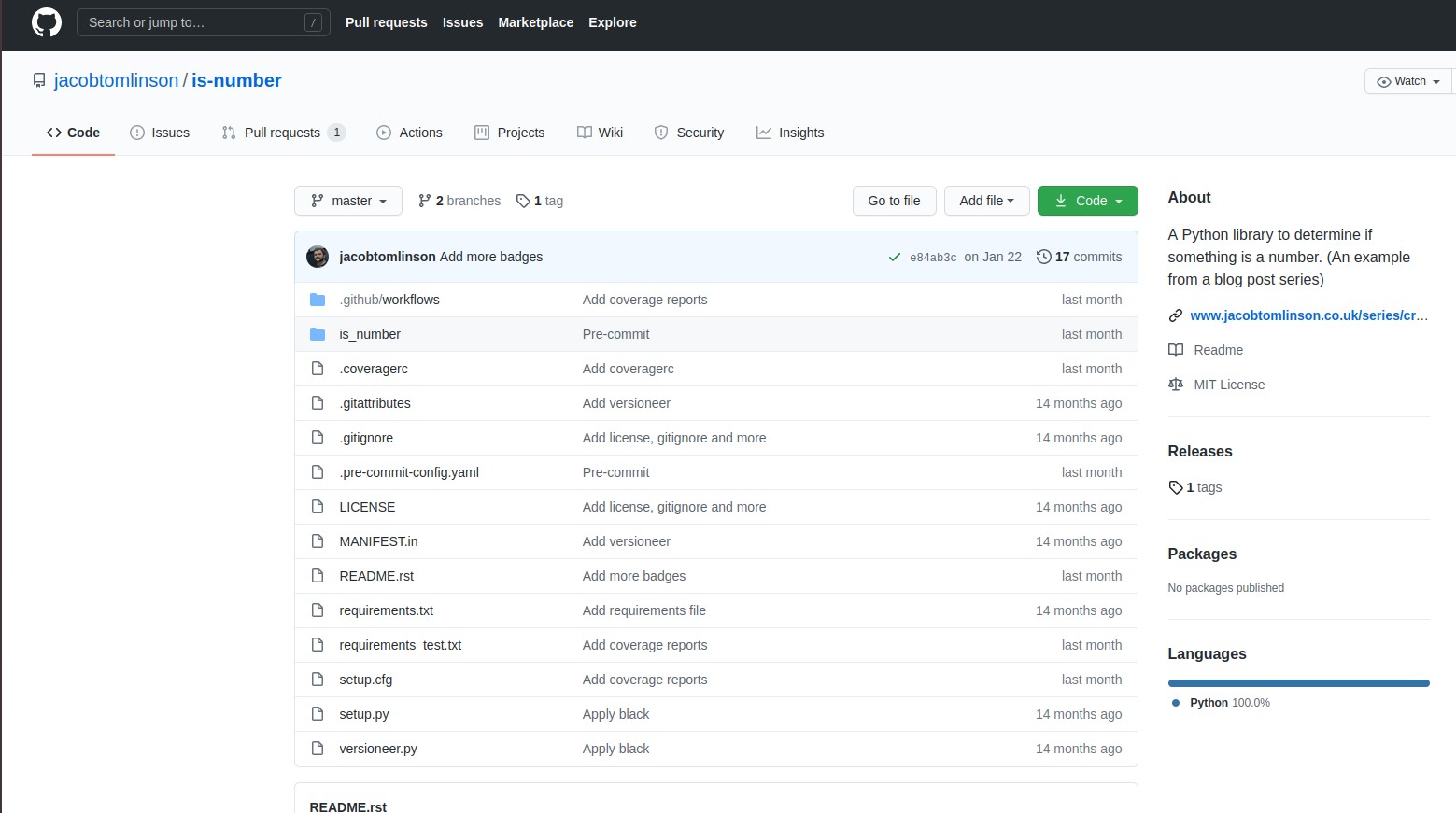Open the is-number repository name link
The image size is (1456, 813).
click(x=236, y=81)
